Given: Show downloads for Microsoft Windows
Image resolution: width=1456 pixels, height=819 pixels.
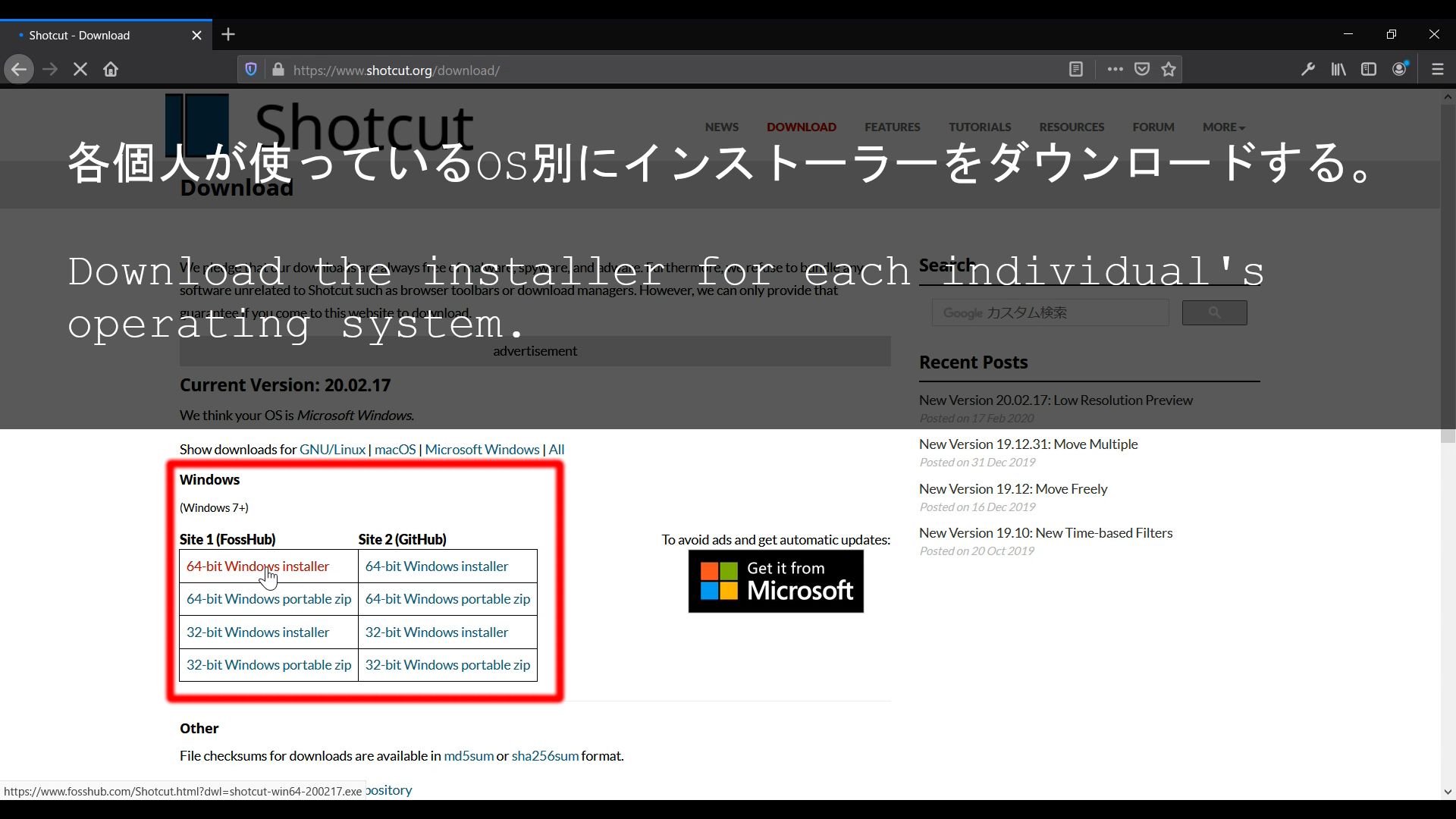Looking at the screenshot, I should point(482,450).
